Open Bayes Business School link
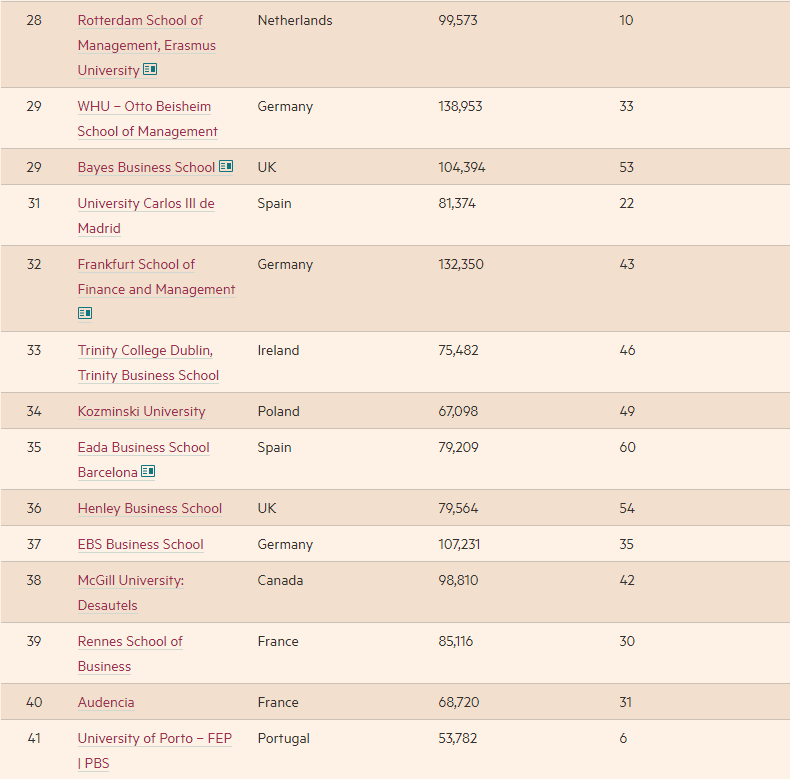Viewport: 790px width, 779px height. pos(146,167)
